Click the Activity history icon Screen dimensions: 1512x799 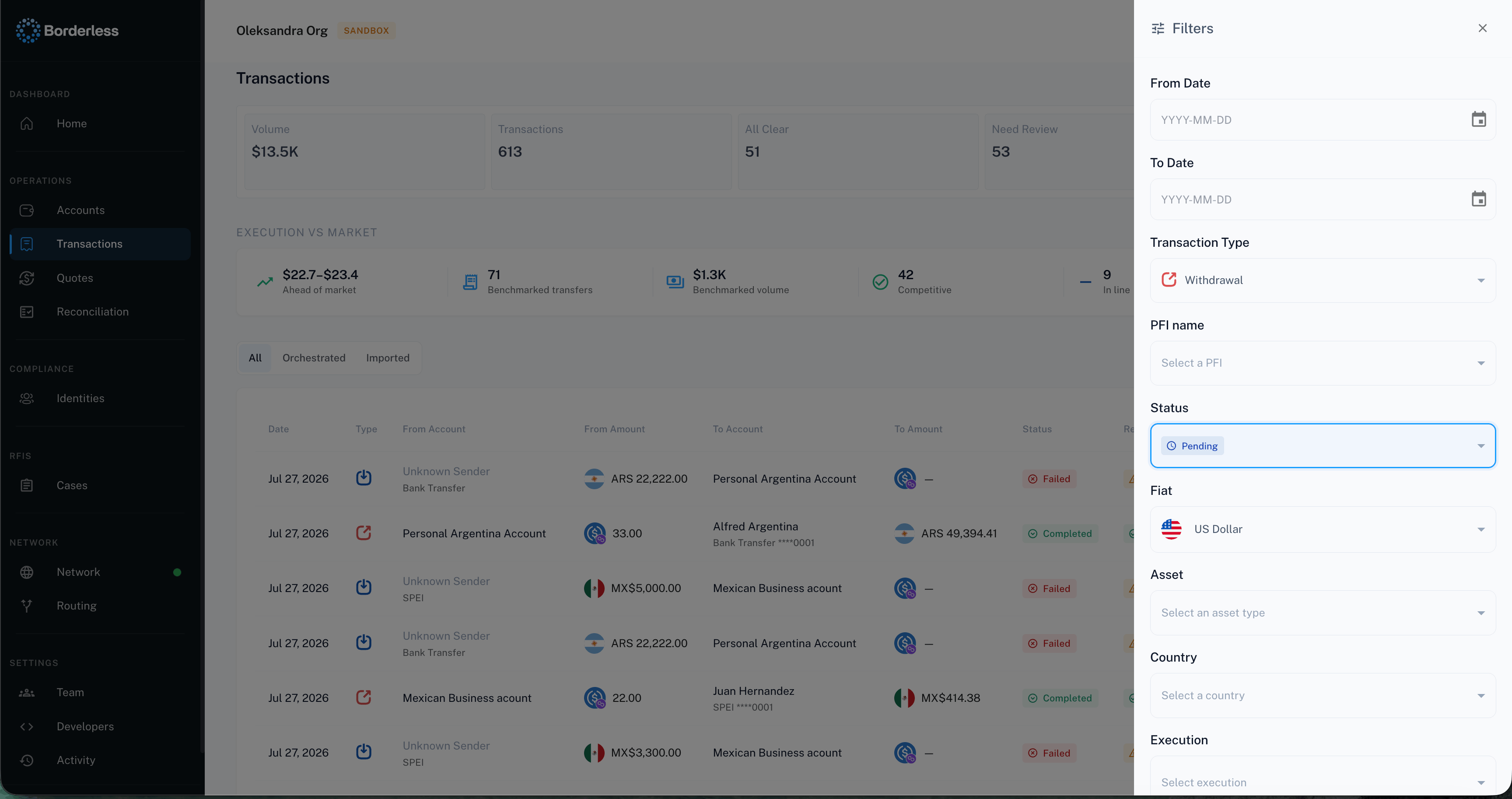point(26,760)
